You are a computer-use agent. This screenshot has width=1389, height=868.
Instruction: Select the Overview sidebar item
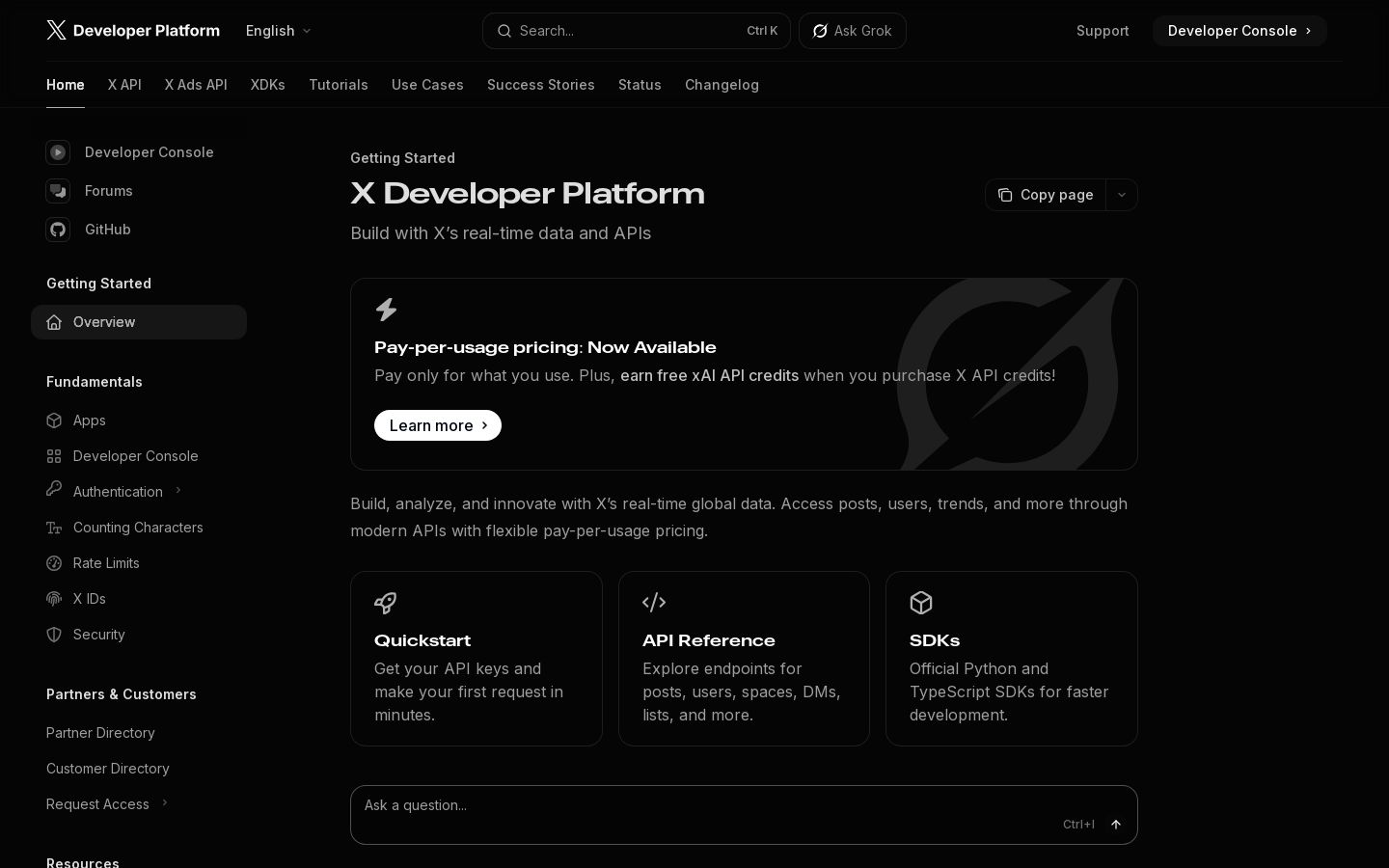pos(139,322)
